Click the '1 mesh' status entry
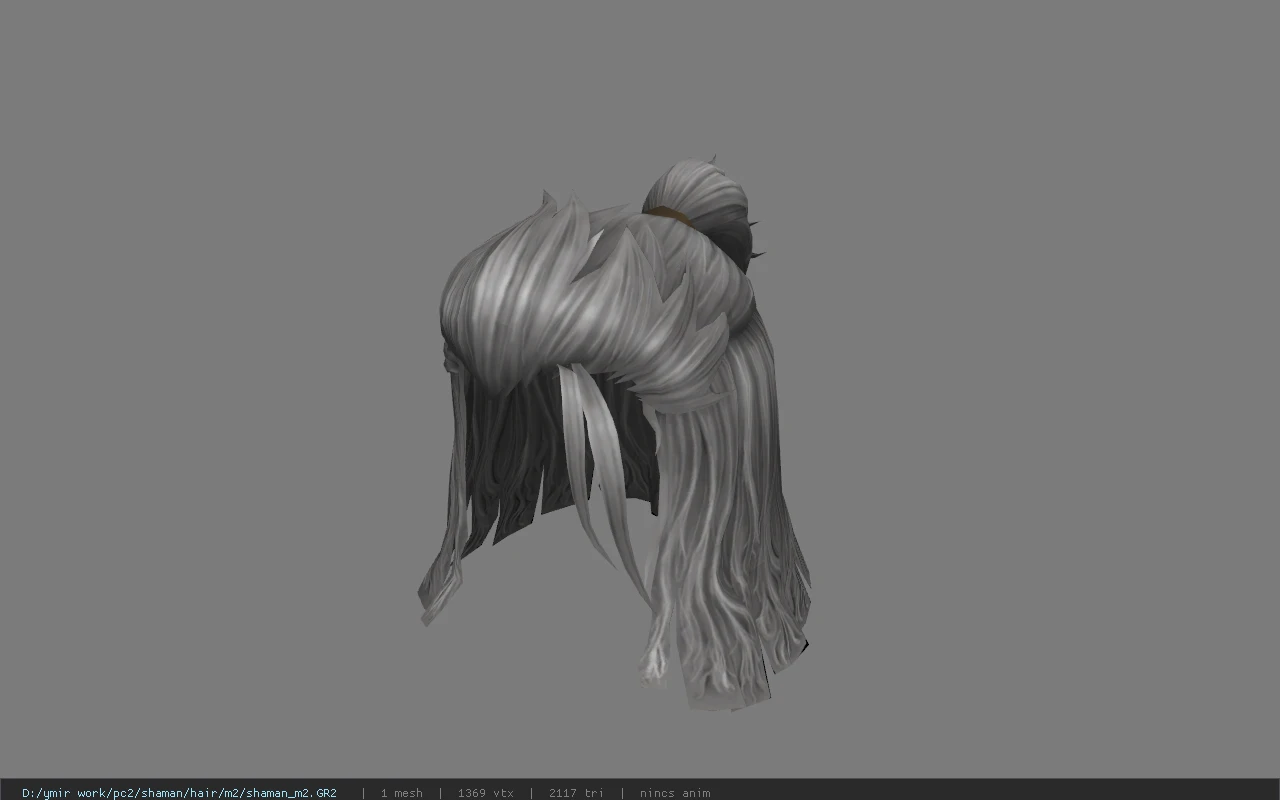This screenshot has width=1280, height=800. (x=401, y=793)
